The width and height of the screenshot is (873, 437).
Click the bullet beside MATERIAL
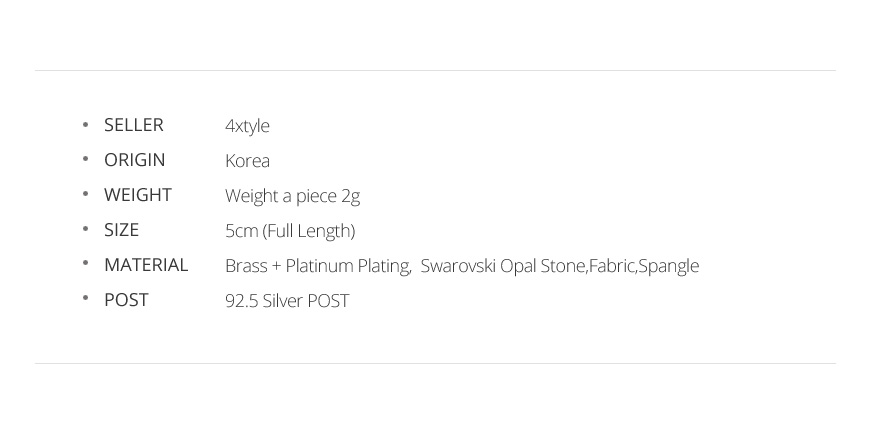point(86,265)
